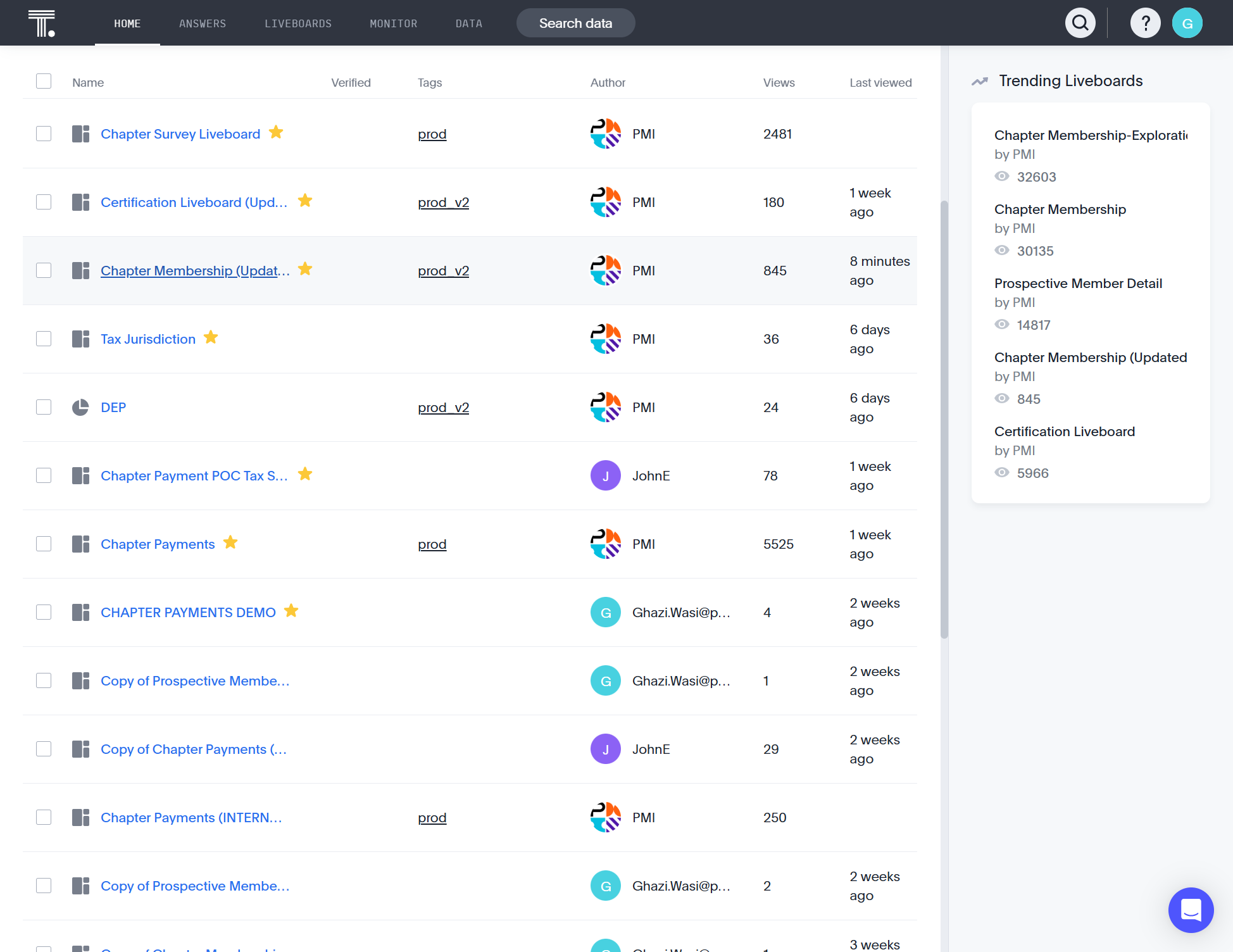The image size is (1233, 952).
Task: Open the user profile avatar G
Action: [1187, 23]
